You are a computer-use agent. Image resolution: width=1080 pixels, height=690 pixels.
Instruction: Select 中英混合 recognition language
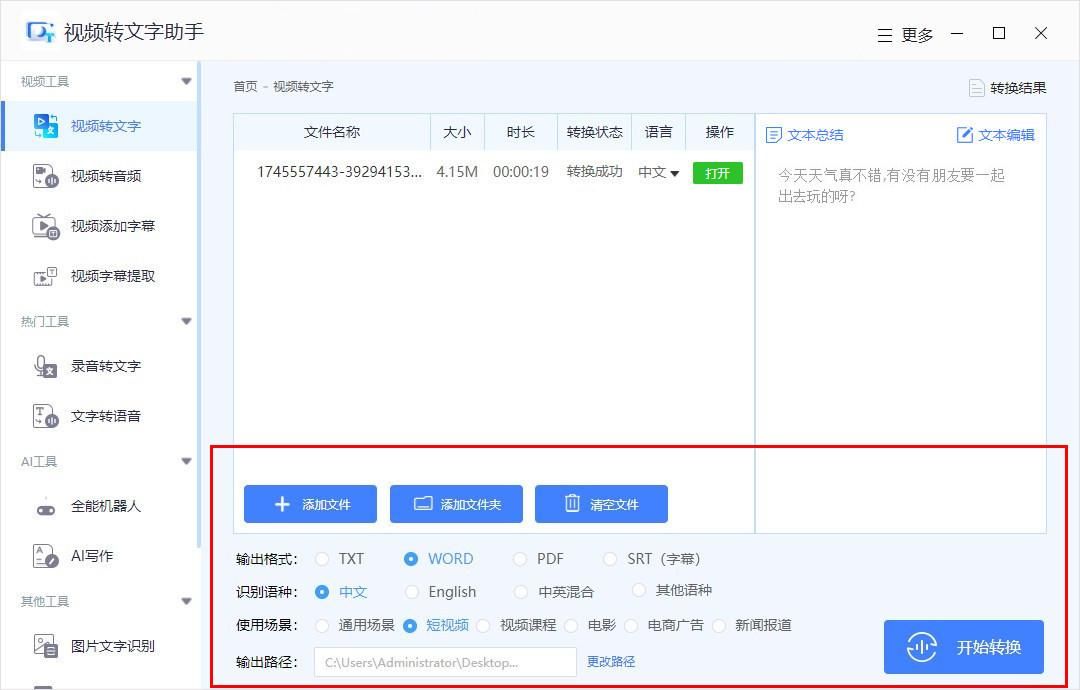(521, 592)
